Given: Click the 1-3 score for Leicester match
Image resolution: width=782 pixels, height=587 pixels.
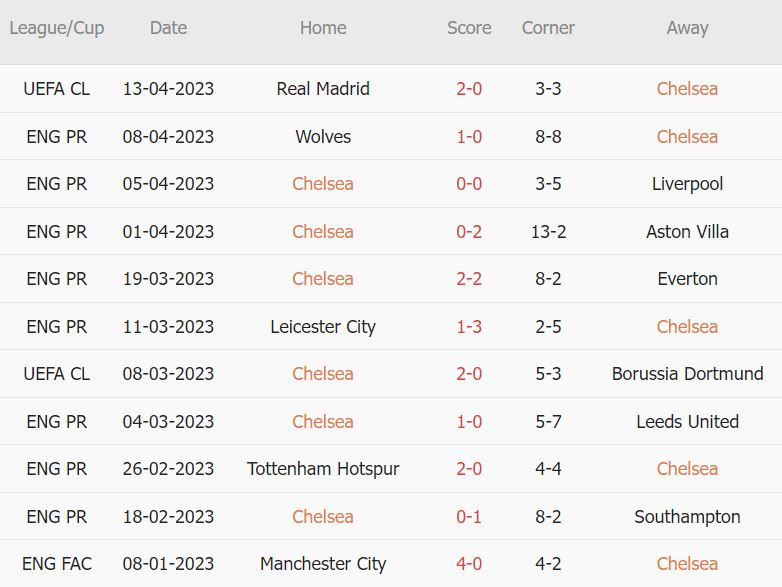Looking at the screenshot, I should (469, 327).
